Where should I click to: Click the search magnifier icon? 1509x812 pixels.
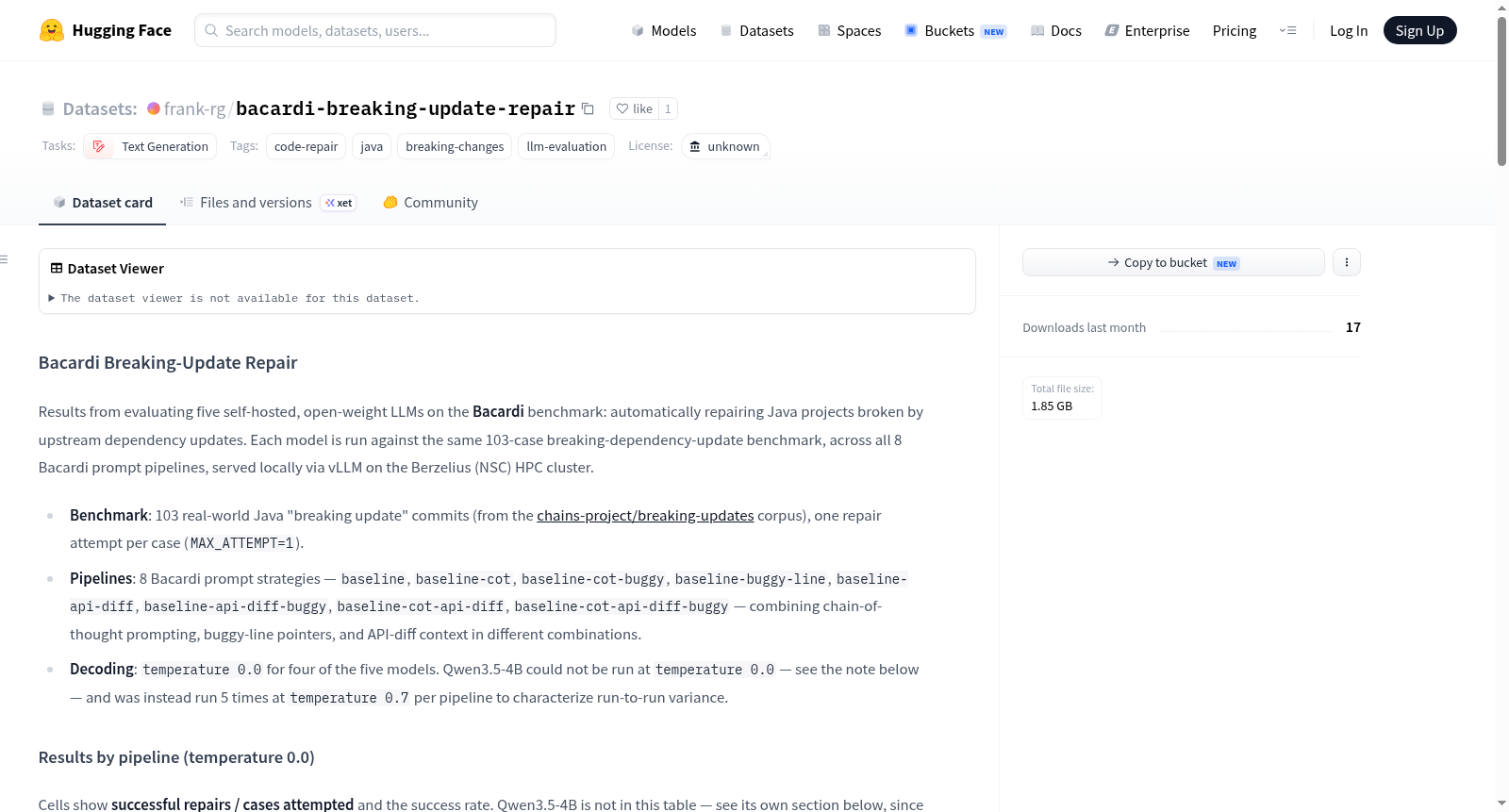[211, 30]
